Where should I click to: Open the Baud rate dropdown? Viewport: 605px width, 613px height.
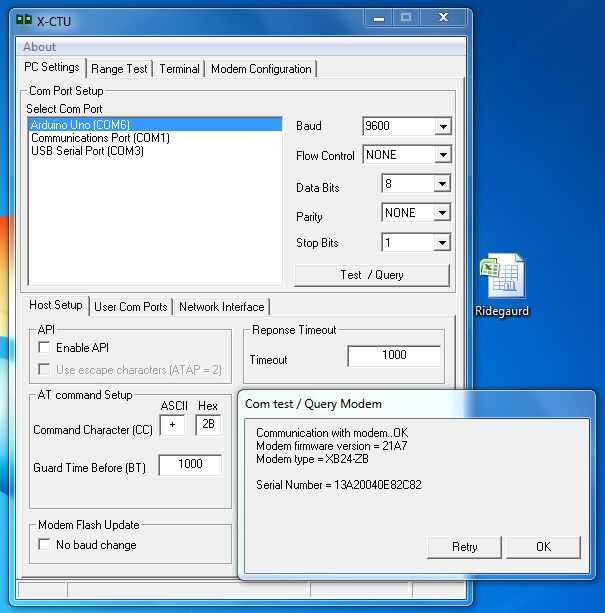click(x=443, y=126)
